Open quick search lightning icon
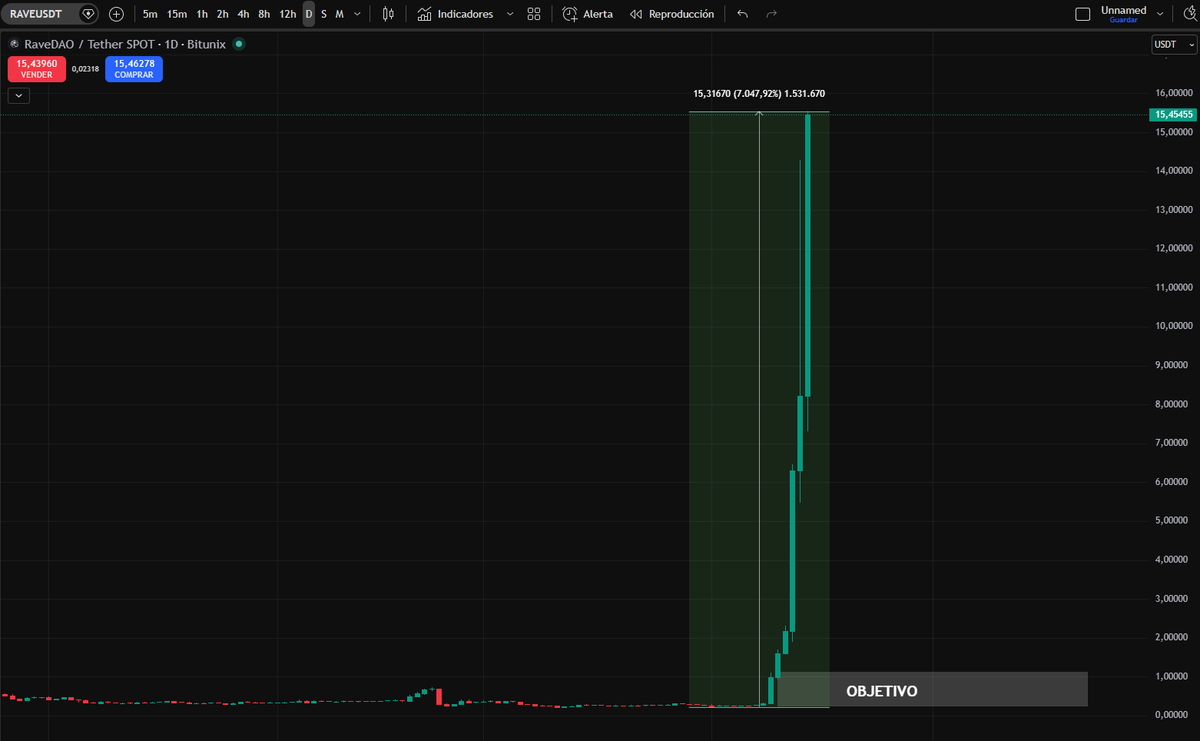1200x741 pixels. click(1189, 14)
